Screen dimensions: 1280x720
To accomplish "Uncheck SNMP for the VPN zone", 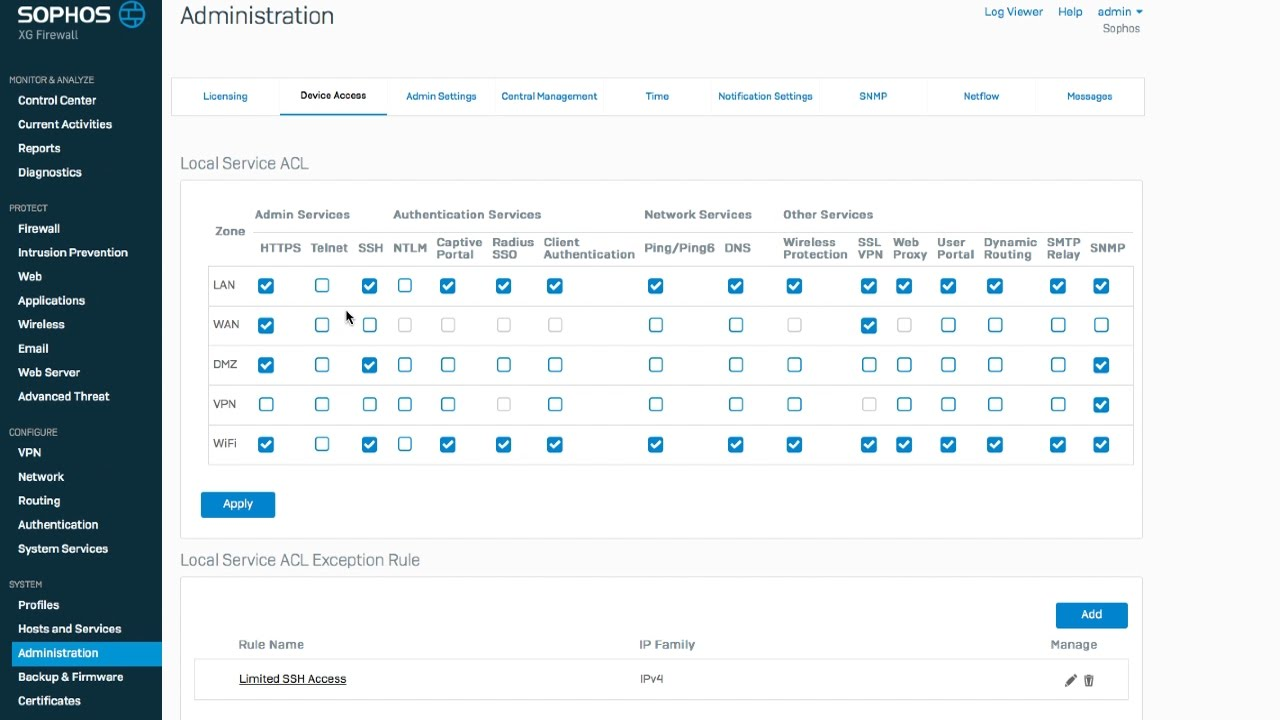I will [x=1101, y=405].
